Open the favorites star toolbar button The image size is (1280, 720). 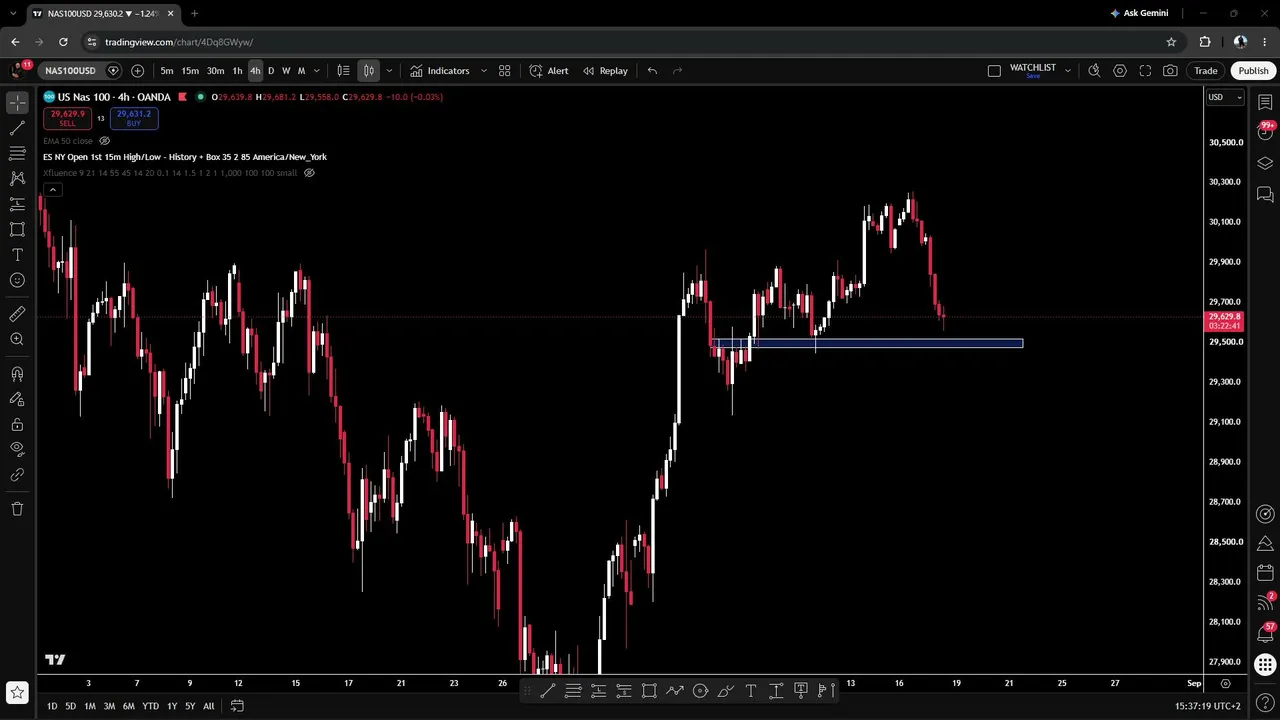(x=17, y=692)
